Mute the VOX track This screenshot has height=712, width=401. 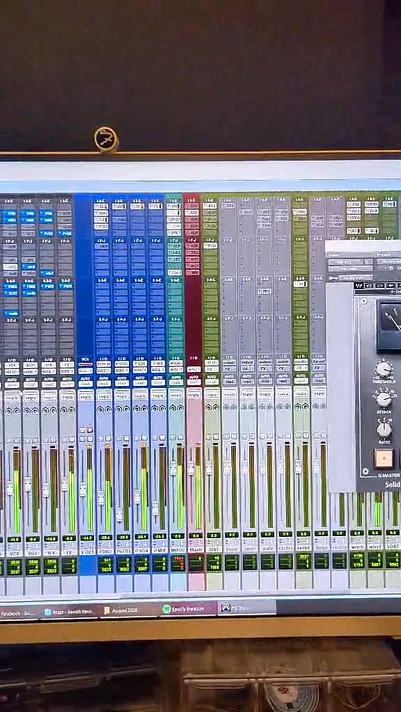[x=16, y=440]
